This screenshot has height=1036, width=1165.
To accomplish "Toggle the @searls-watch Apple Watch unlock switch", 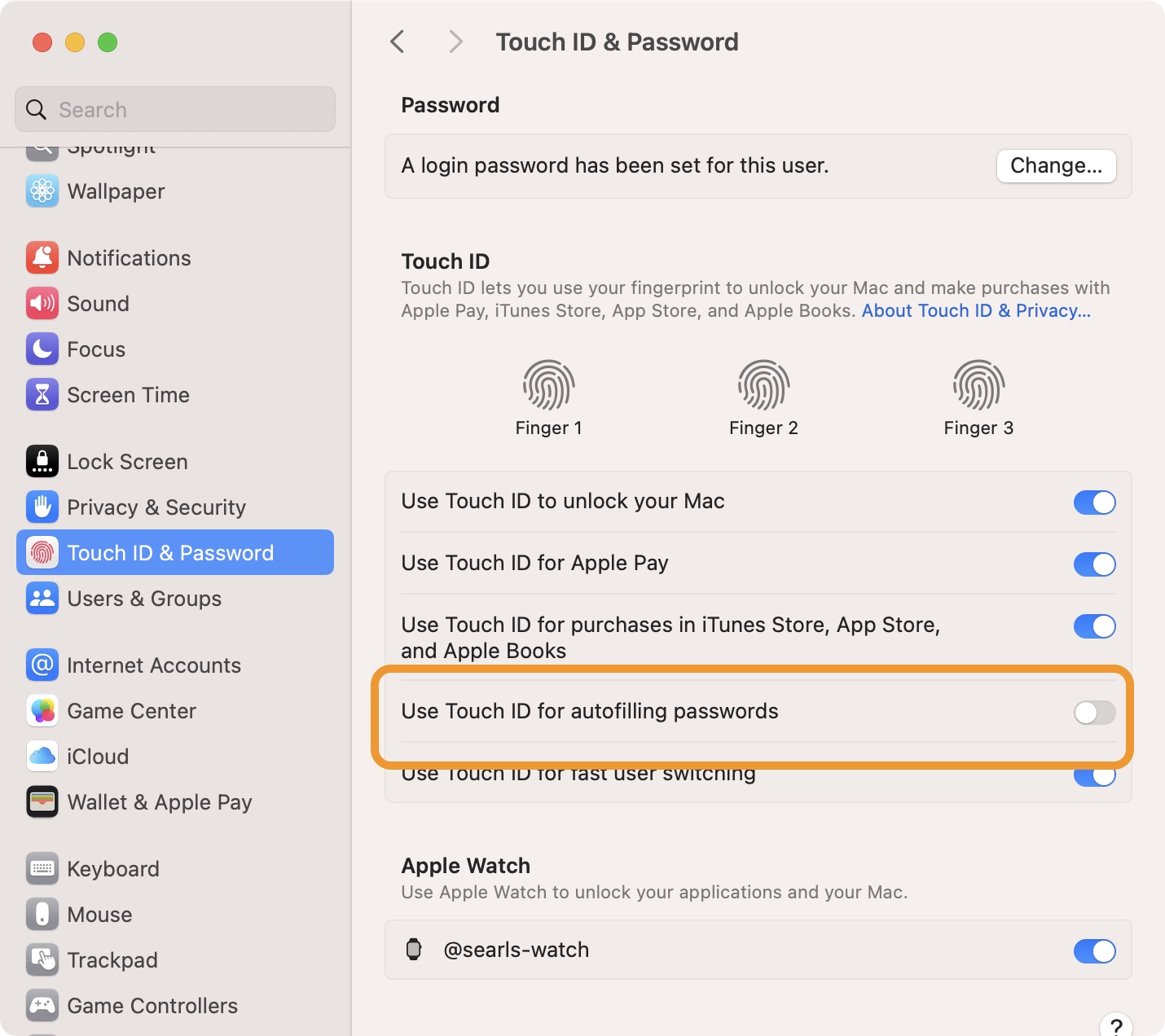I will coord(1094,950).
